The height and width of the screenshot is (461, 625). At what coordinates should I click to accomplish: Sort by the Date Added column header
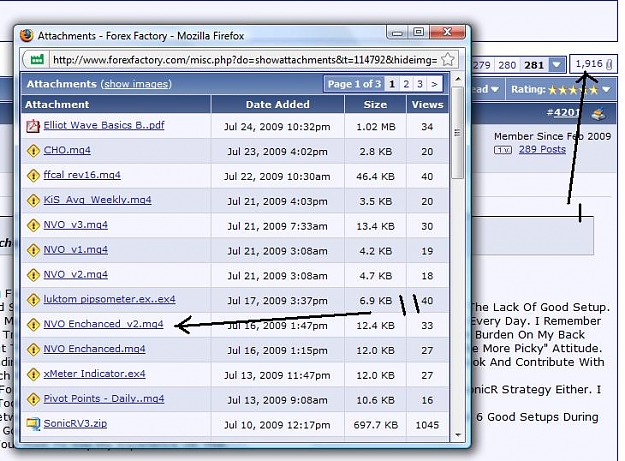tap(277, 105)
